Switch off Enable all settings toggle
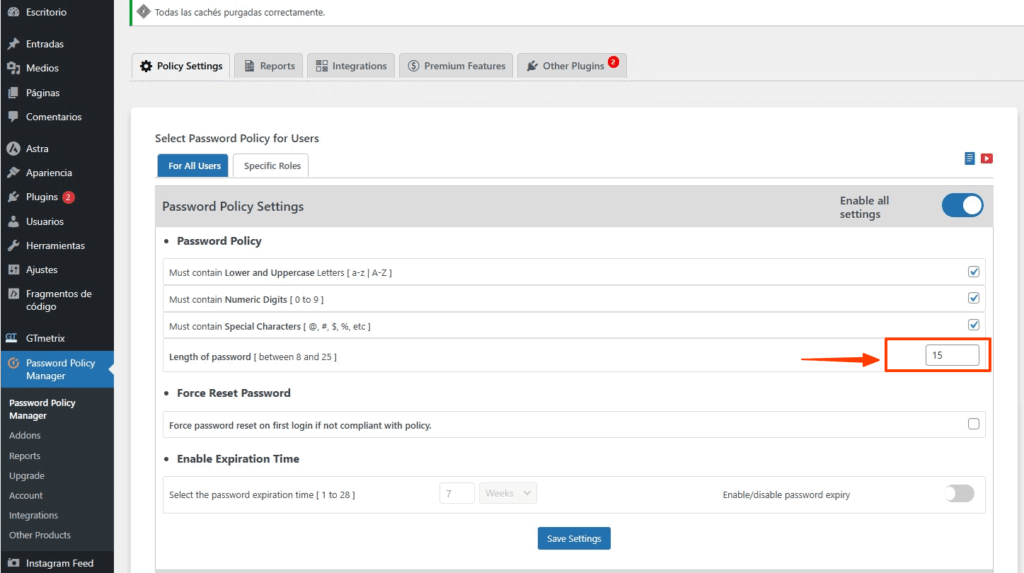The width and height of the screenshot is (1024, 573). [962, 206]
